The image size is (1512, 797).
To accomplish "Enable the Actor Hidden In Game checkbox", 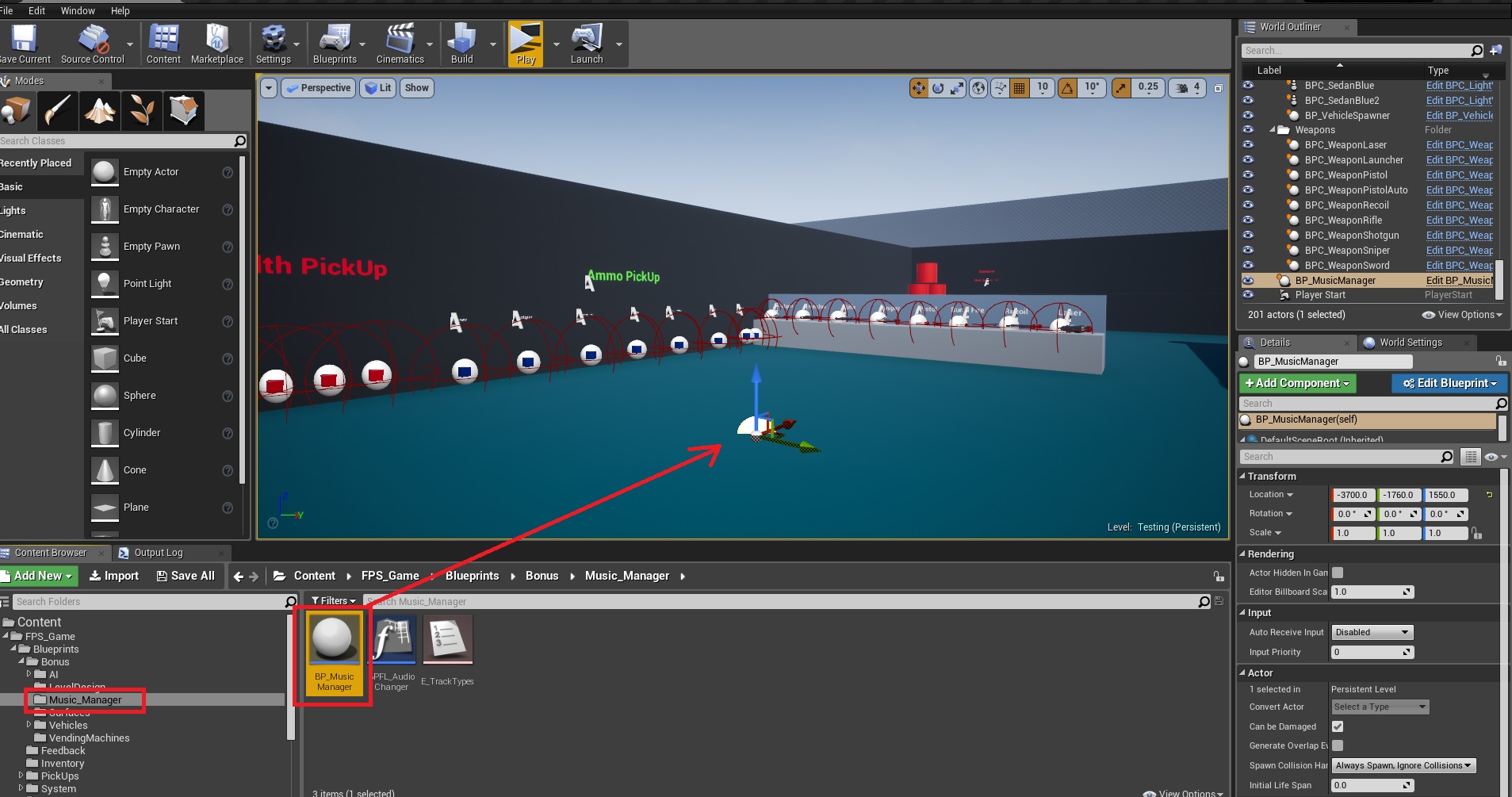I will coord(1338,573).
